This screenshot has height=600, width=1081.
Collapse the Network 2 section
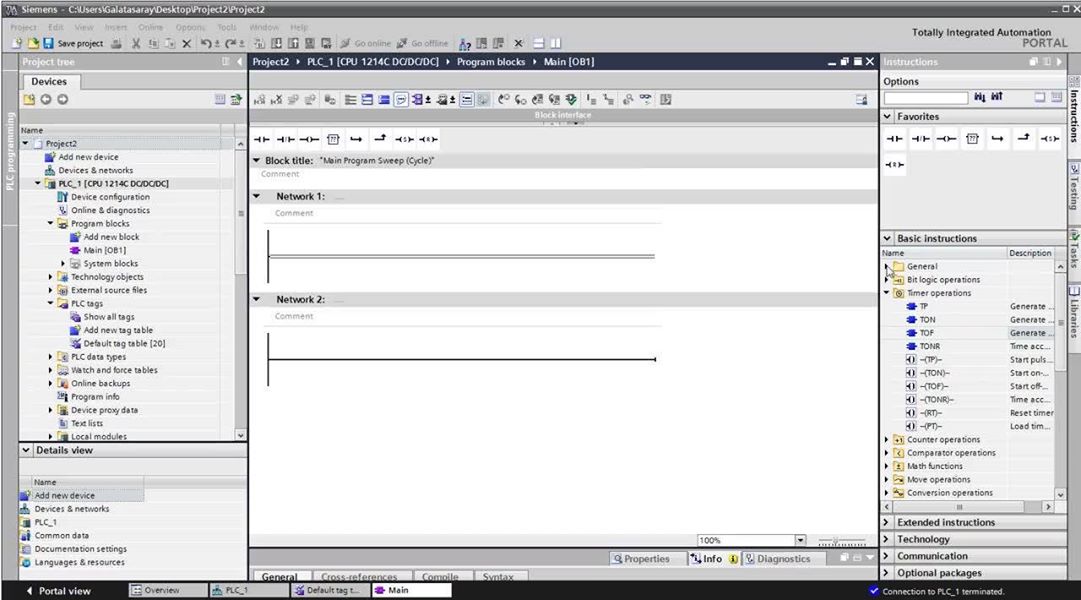256,299
